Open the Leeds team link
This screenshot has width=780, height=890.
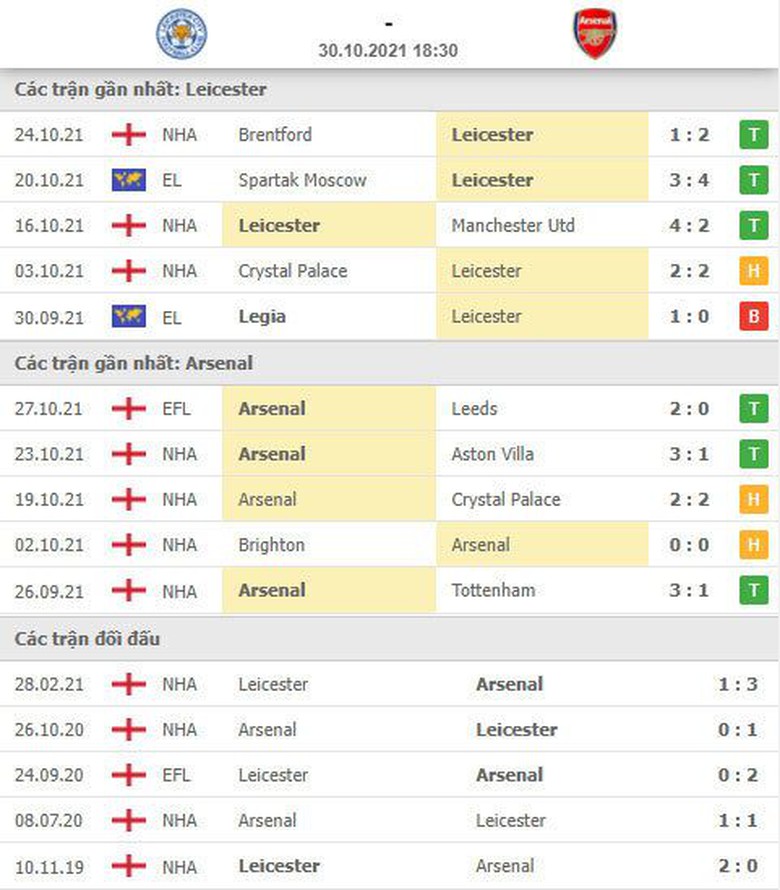474,408
